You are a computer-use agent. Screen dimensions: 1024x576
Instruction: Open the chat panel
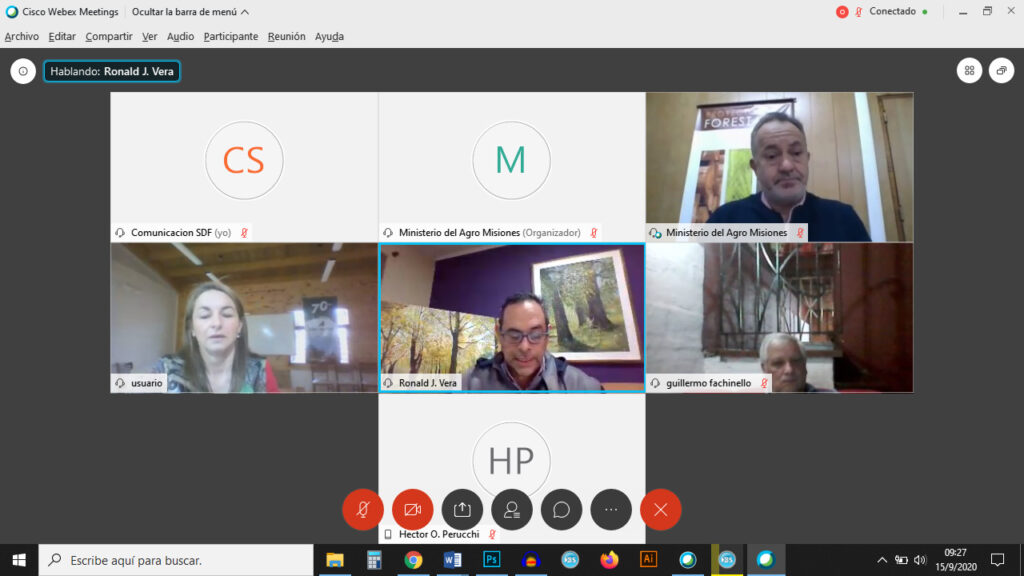point(561,509)
